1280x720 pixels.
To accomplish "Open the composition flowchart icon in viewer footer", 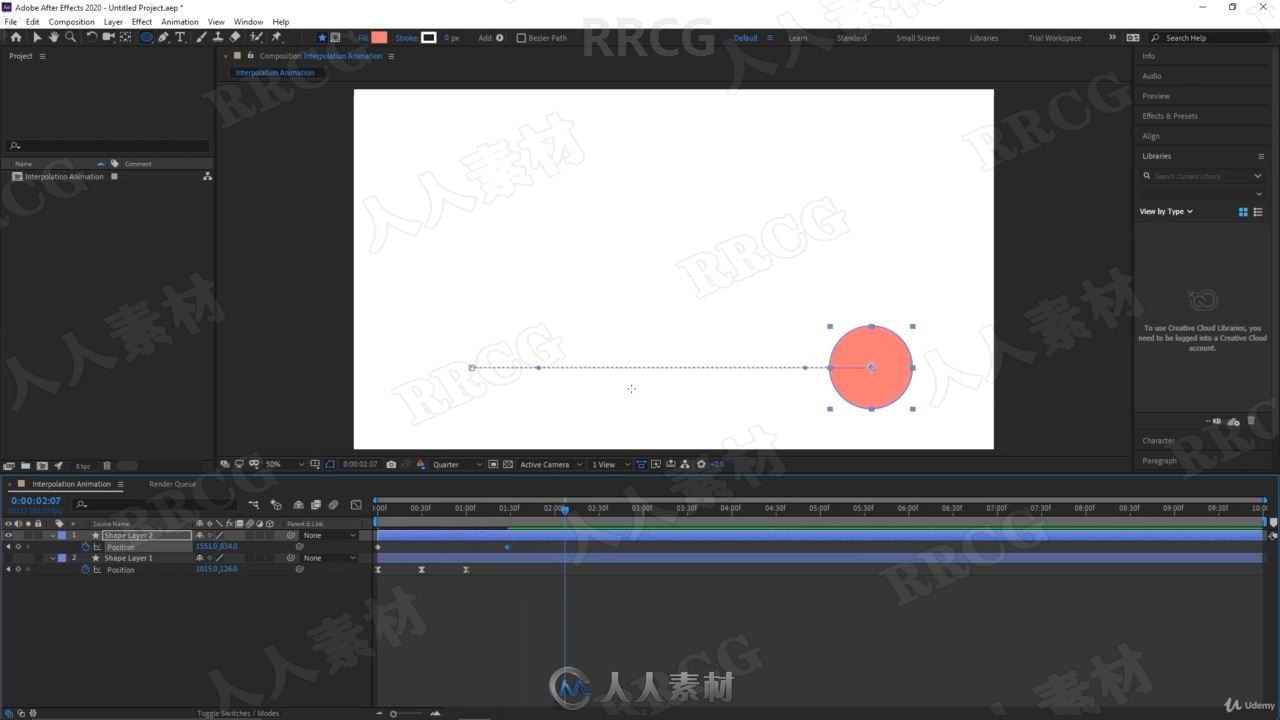I will pos(685,464).
